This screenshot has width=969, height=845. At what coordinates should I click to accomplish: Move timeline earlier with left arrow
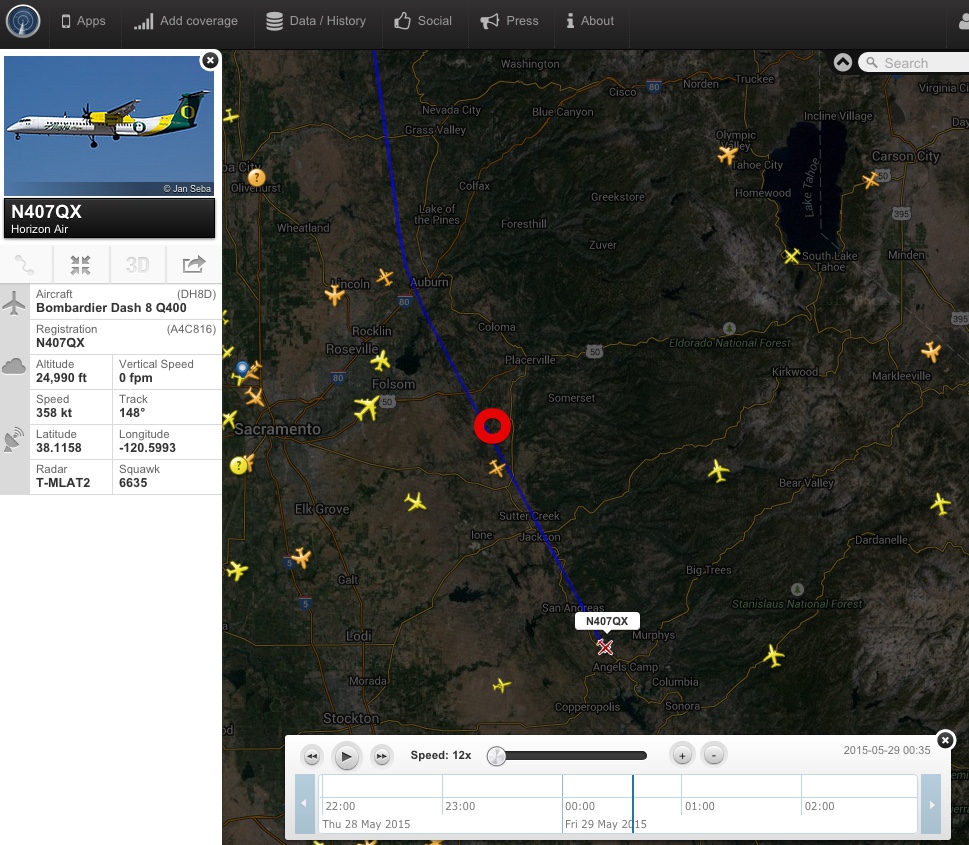coord(304,804)
